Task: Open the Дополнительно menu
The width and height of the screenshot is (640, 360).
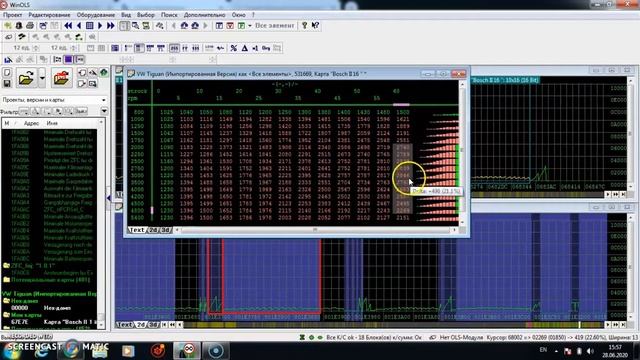Action: click(204, 15)
